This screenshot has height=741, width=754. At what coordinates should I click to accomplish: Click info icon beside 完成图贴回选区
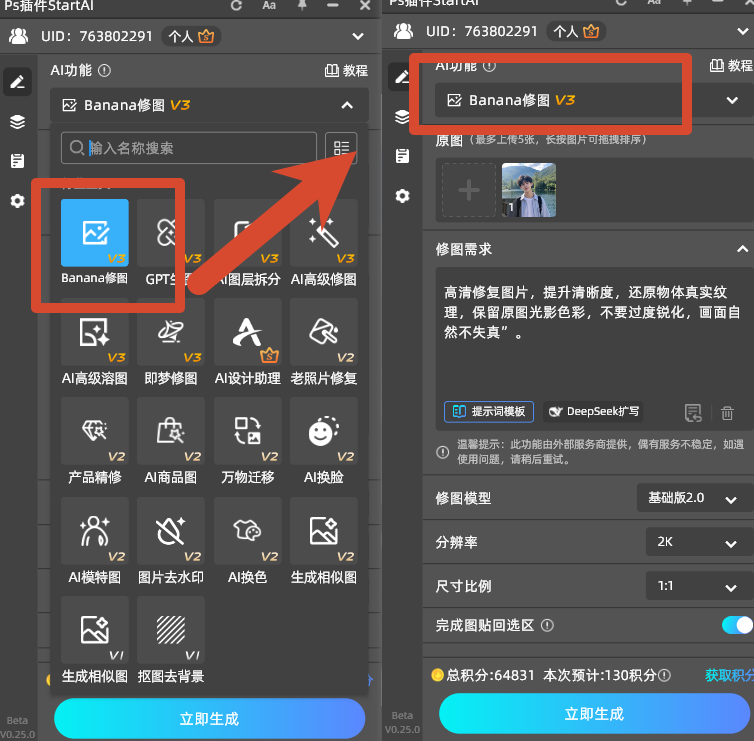coord(547,625)
